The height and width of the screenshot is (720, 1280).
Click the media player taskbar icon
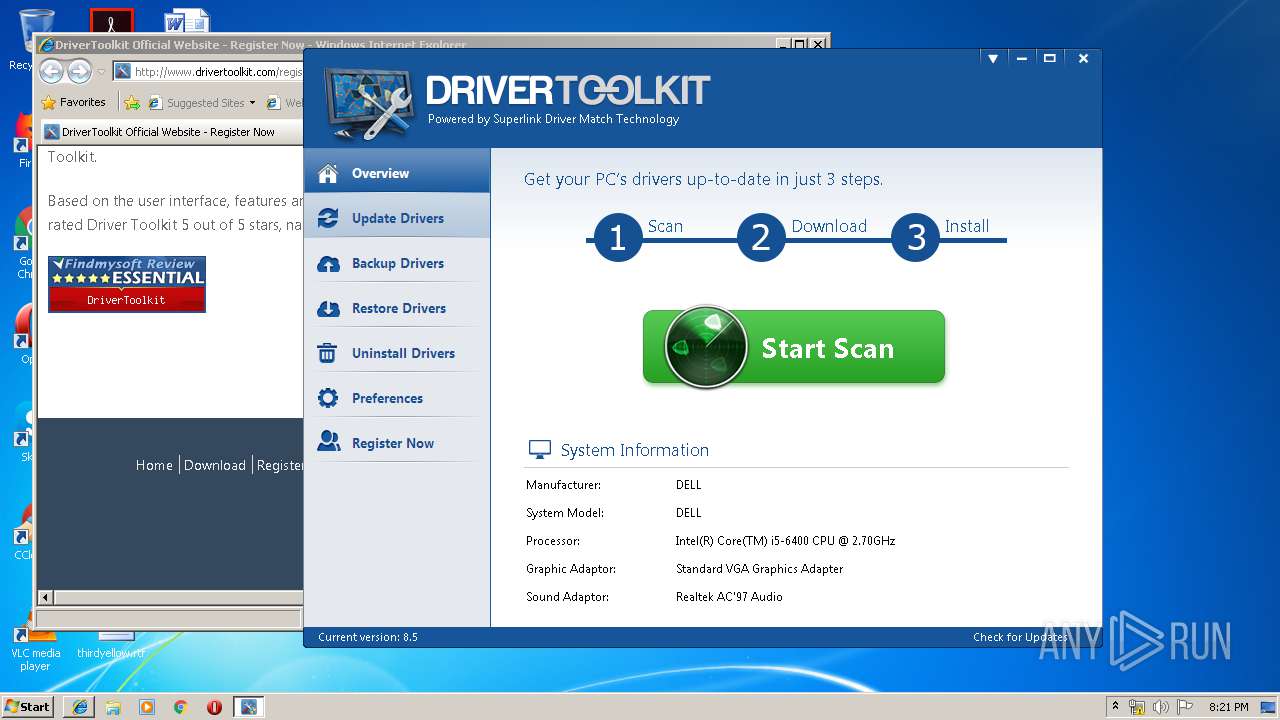click(147, 707)
